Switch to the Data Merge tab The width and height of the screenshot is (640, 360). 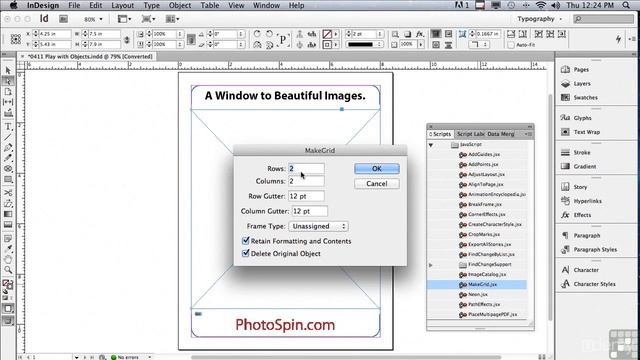pyautogui.click(x=500, y=134)
